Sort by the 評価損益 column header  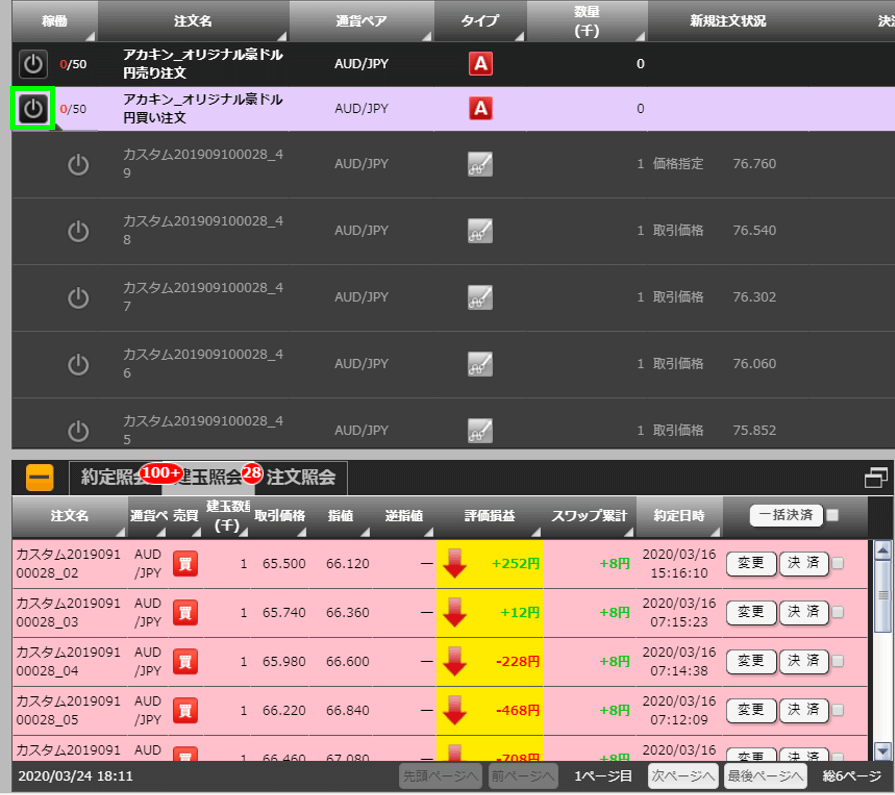point(490,516)
